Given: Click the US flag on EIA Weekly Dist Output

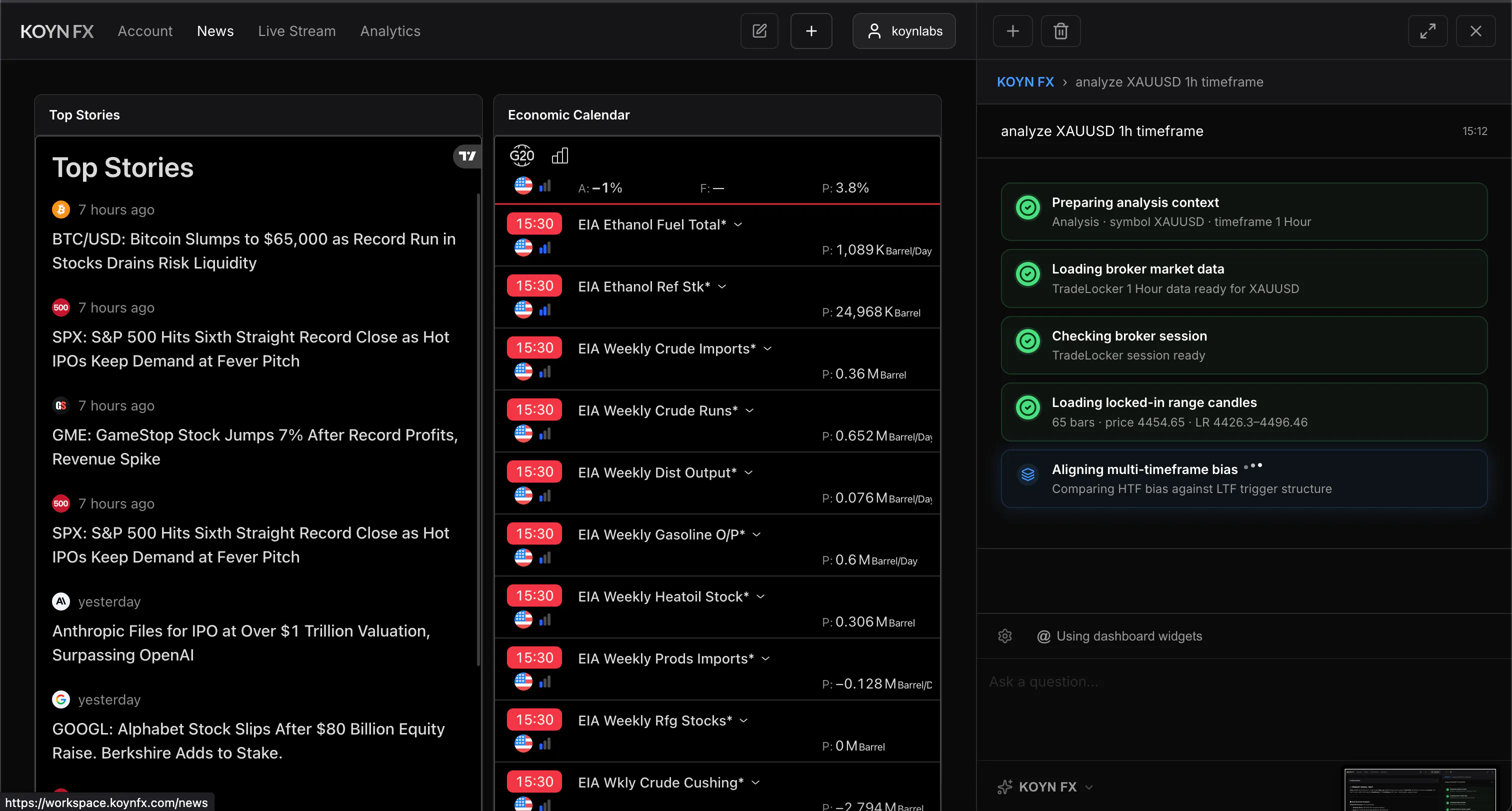Looking at the screenshot, I should 523,496.
